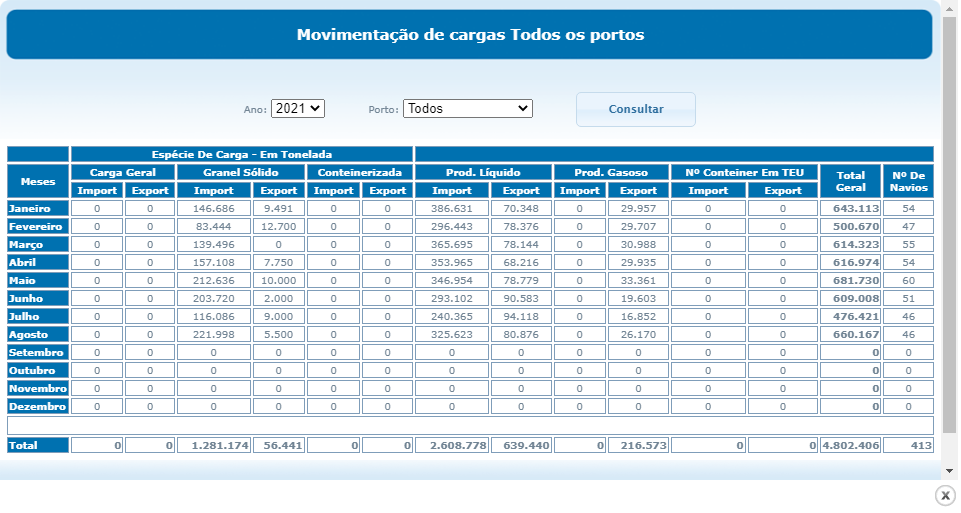
Task: Click Maio export value 10.000
Action: coord(279,280)
